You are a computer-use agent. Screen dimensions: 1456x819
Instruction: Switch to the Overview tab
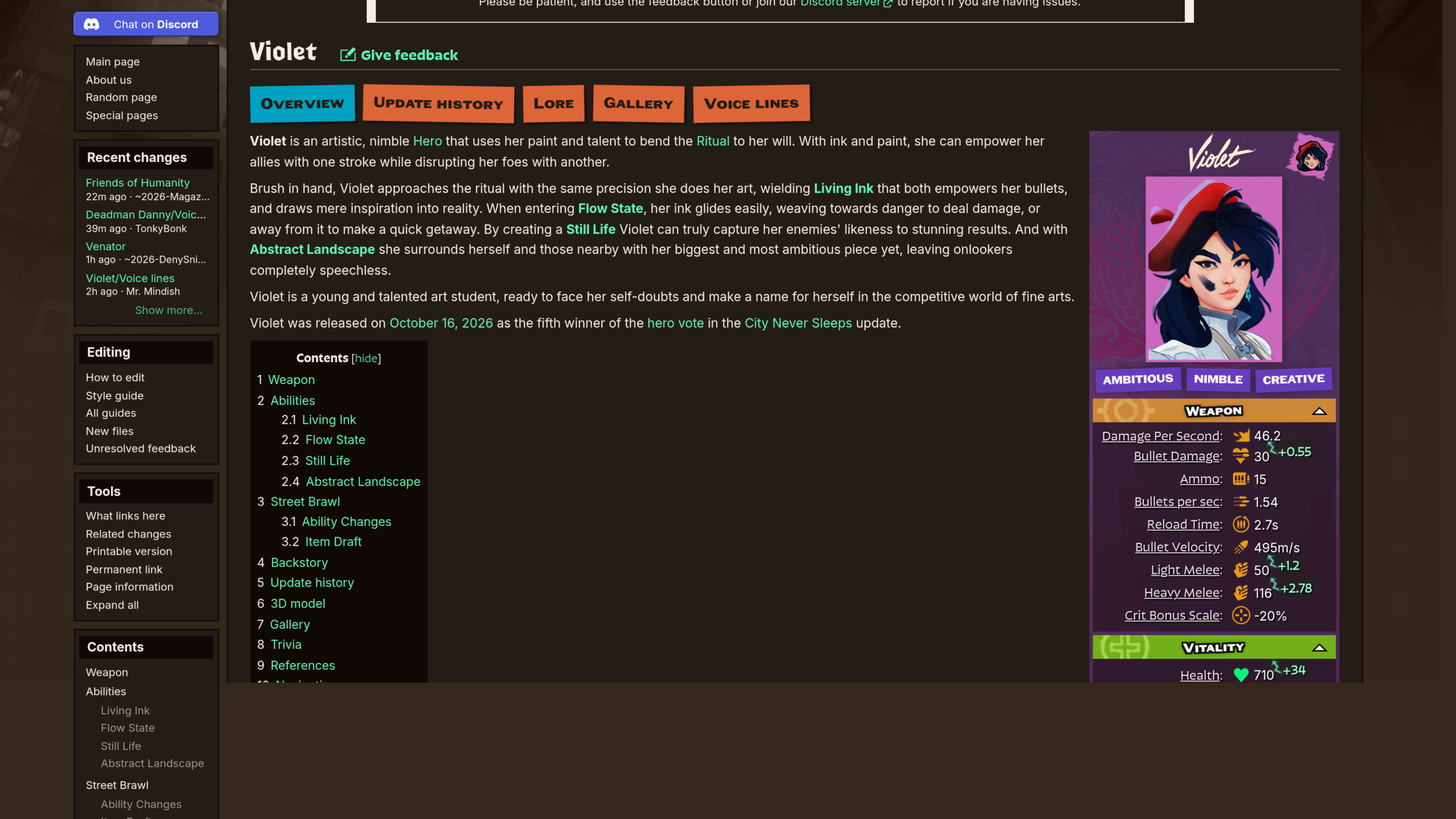[x=302, y=104]
